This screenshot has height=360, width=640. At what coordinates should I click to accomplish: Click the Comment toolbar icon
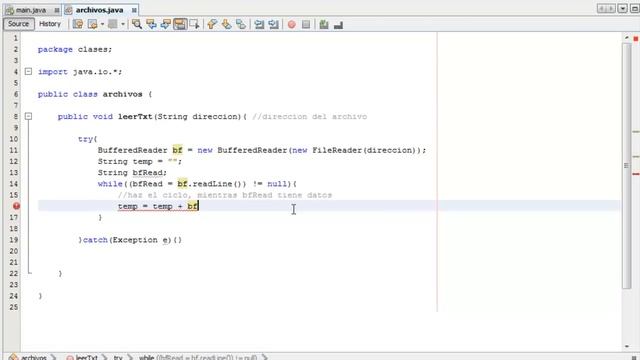click(324, 24)
